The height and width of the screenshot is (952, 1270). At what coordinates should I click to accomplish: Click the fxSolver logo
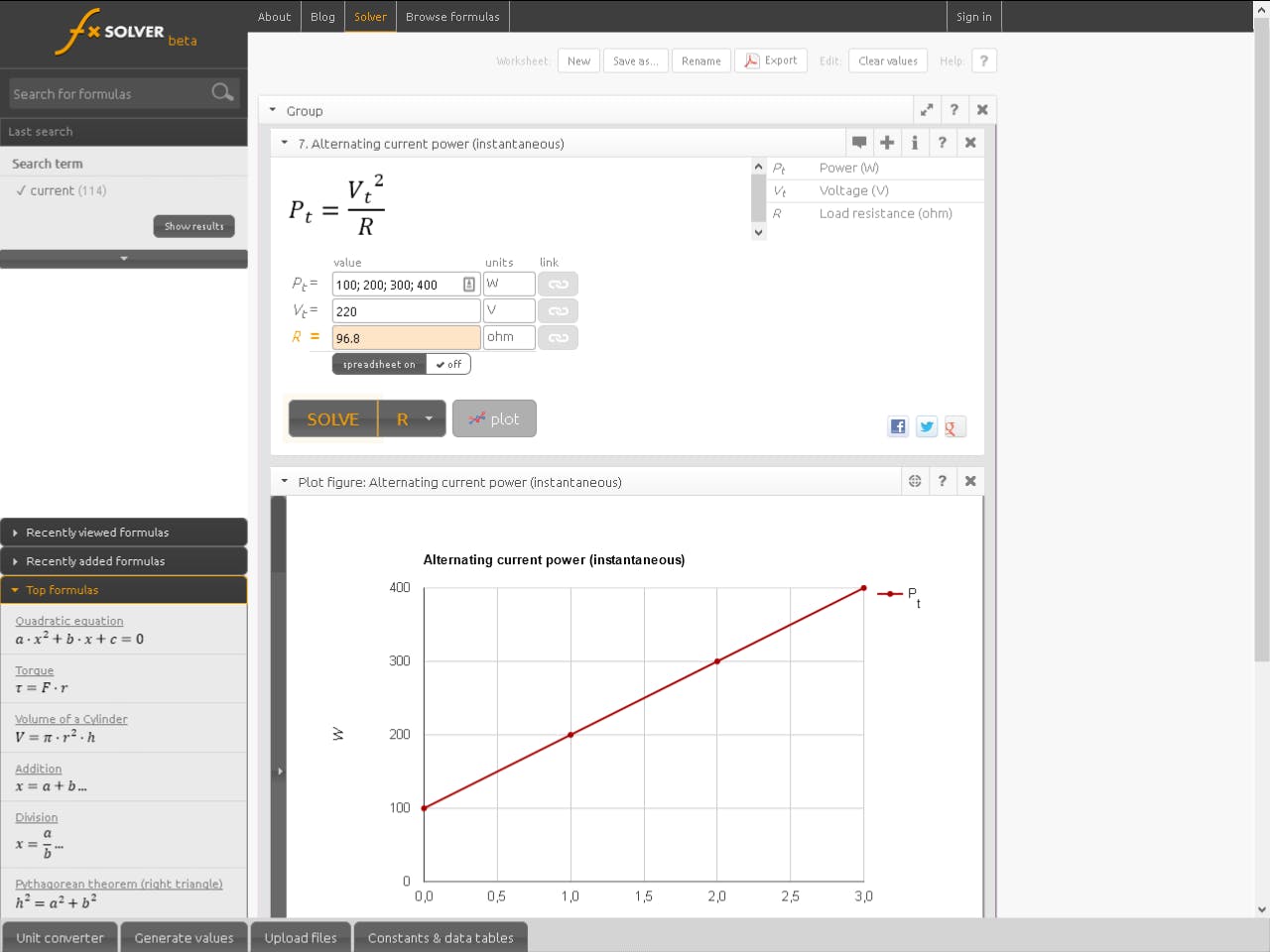125,32
